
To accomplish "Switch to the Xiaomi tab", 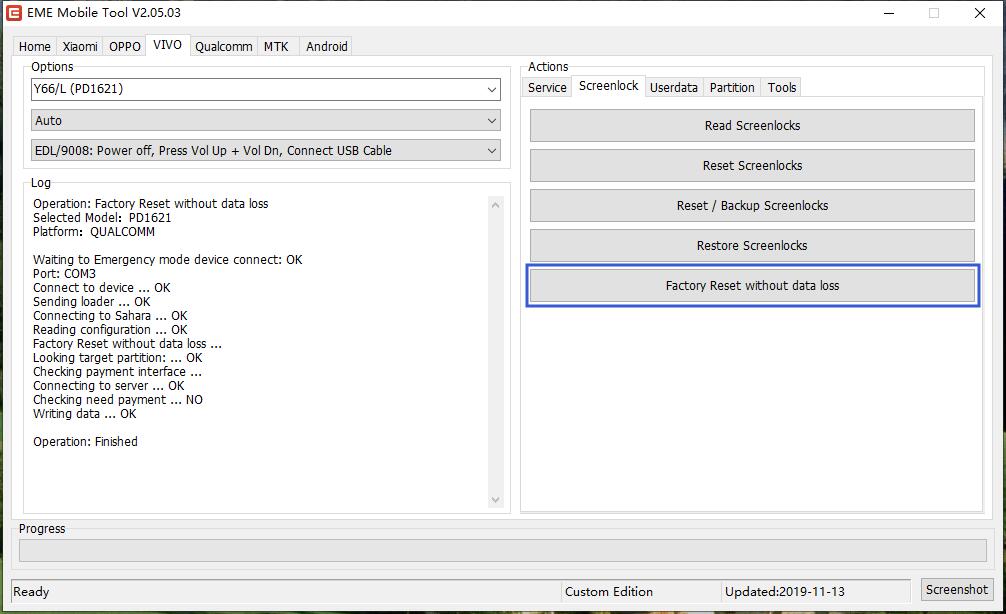I will point(80,47).
